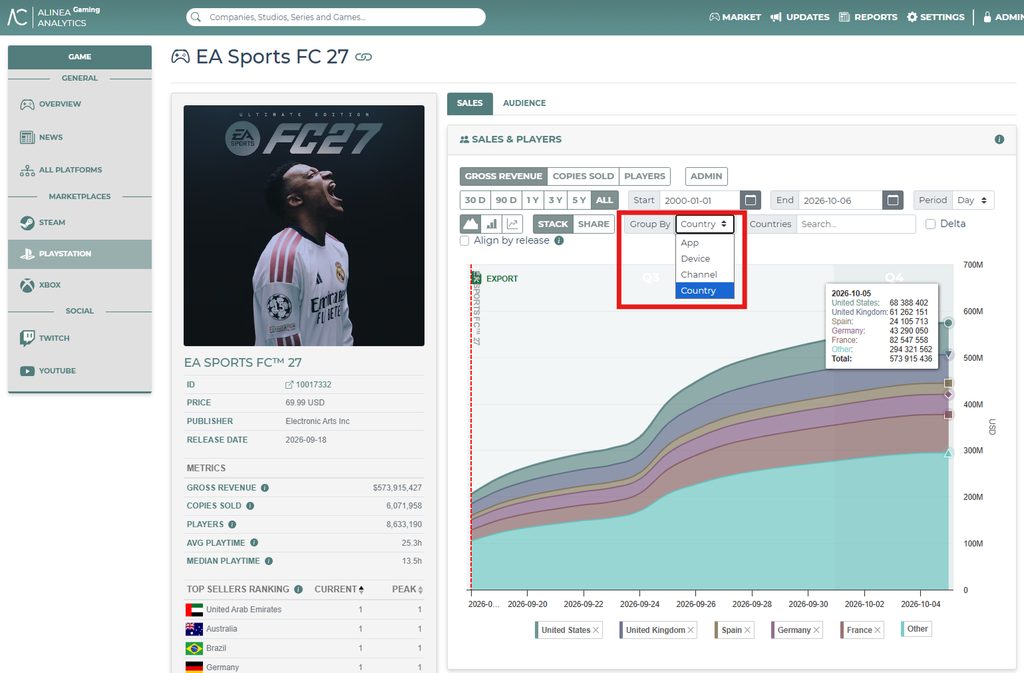This screenshot has height=673, width=1024.
Task: Select STACK chart mode
Action: [552, 224]
